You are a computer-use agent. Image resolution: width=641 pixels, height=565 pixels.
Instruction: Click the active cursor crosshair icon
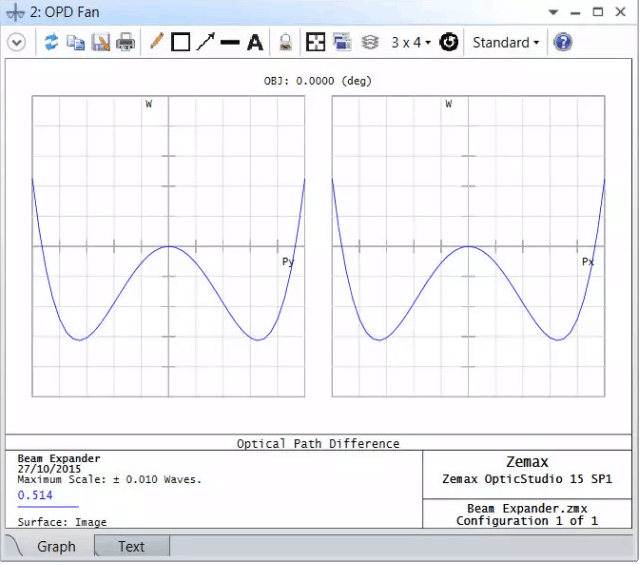[x=315, y=42]
